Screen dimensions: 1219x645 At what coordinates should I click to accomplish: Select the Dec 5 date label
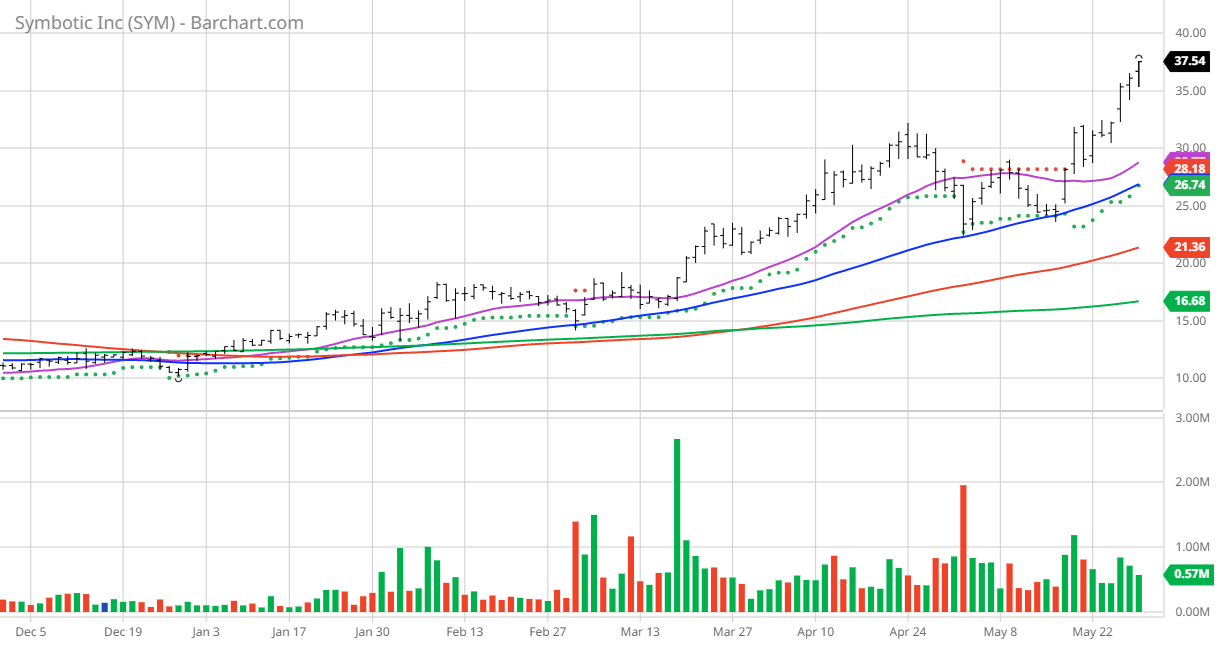[x=31, y=632]
